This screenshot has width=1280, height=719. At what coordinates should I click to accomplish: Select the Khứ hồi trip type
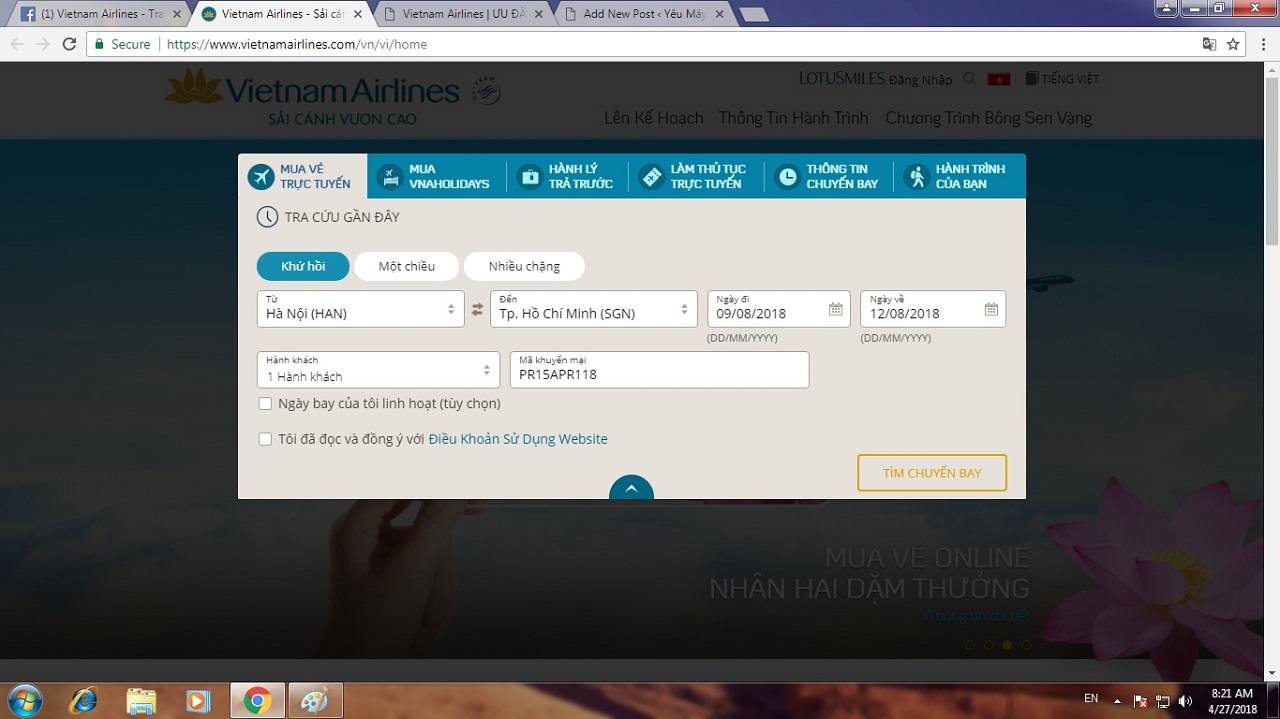click(x=303, y=266)
